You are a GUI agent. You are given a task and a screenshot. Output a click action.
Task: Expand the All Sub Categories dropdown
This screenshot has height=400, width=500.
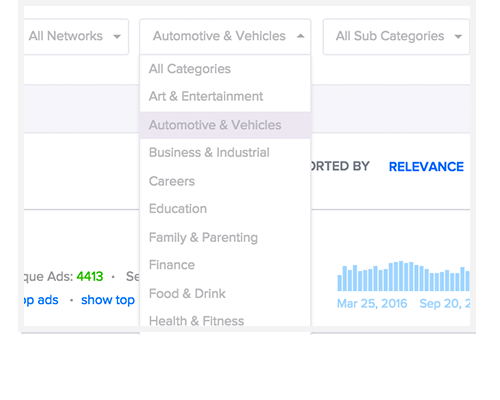[396, 36]
